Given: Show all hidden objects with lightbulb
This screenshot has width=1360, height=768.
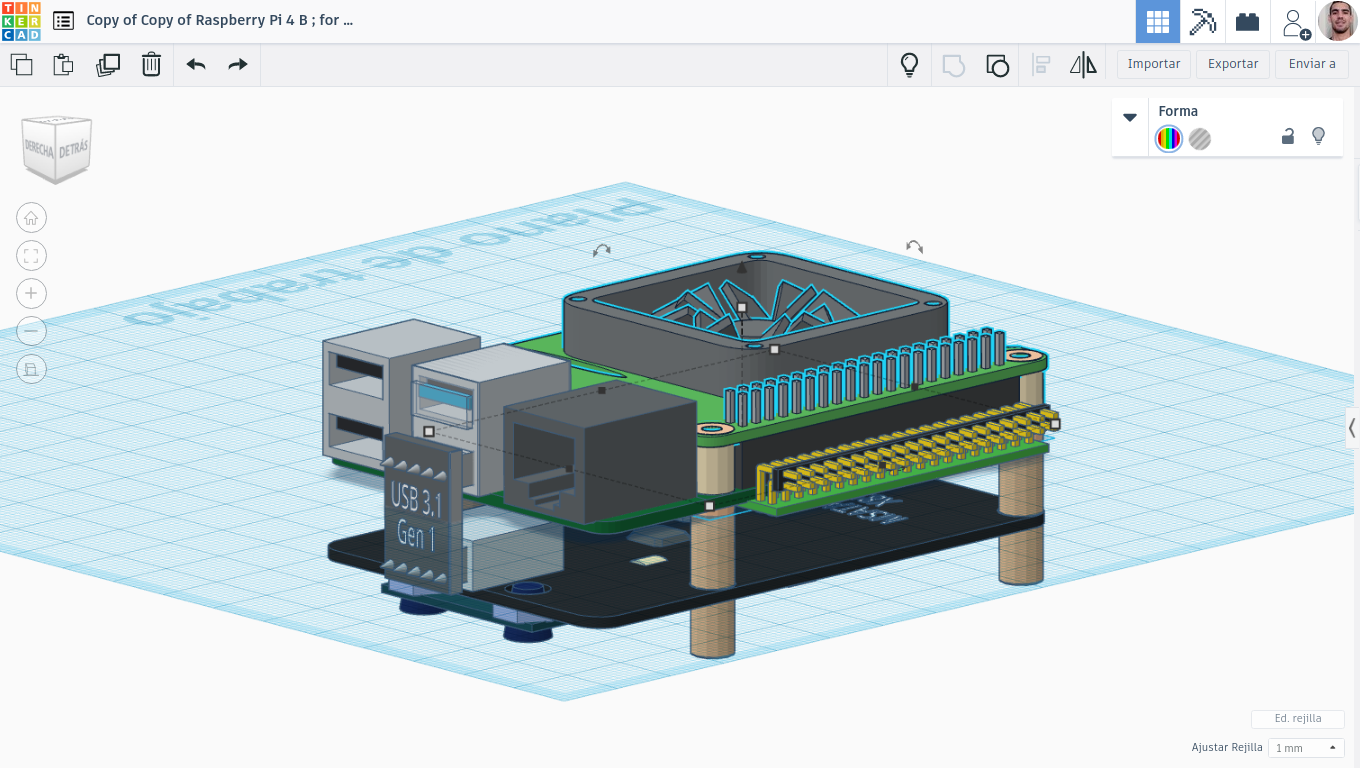Looking at the screenshot, I should [x=909, y=65].
